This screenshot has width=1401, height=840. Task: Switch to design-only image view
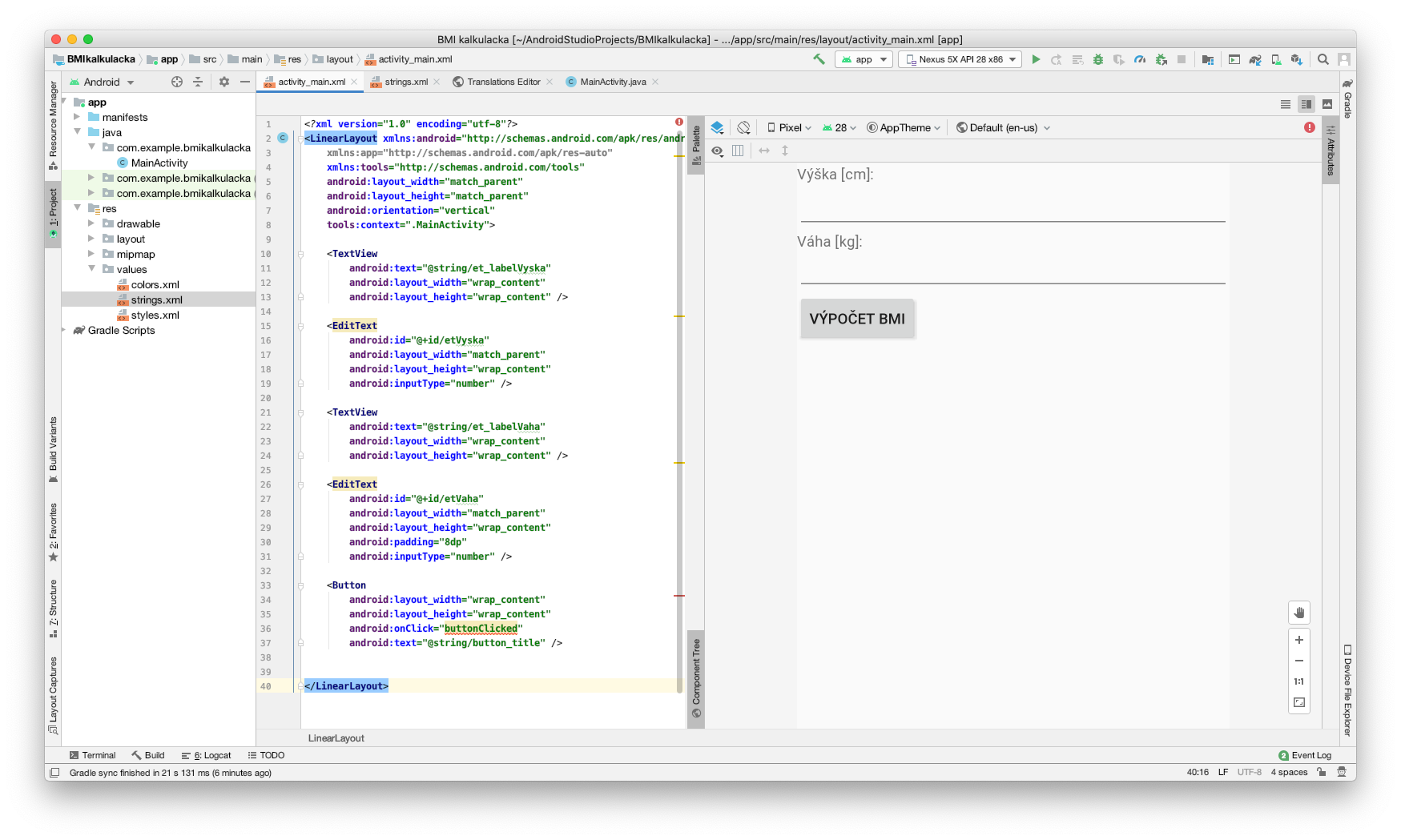(1327, 104)
